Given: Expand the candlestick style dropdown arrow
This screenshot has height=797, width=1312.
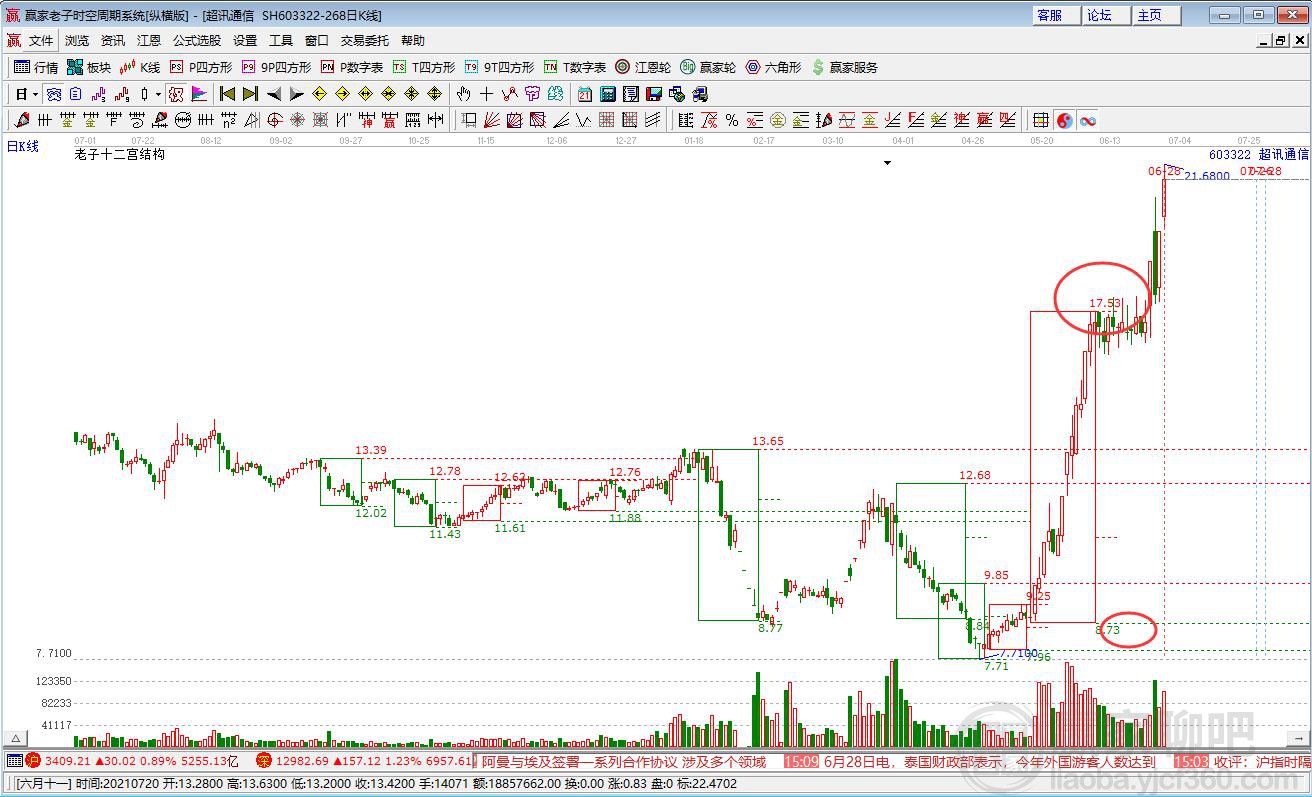Looking at the screenshot, I should pos(158,95).
